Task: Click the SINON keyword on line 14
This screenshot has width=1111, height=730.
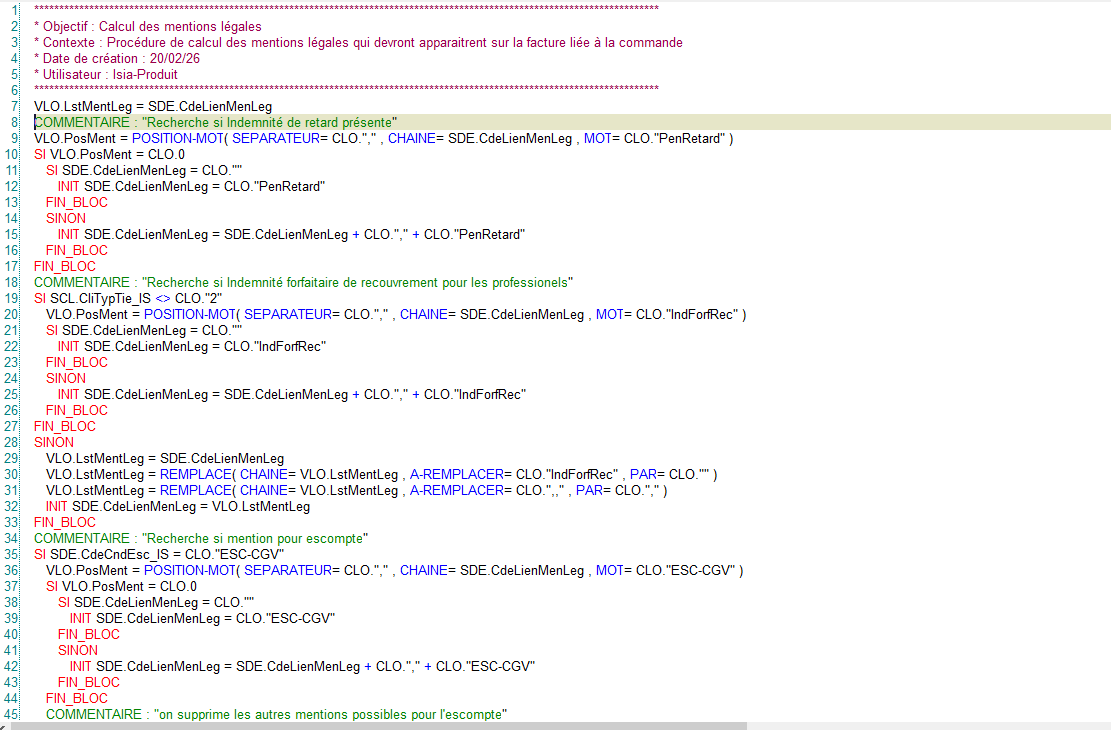Action: click(x=66, y=218)
